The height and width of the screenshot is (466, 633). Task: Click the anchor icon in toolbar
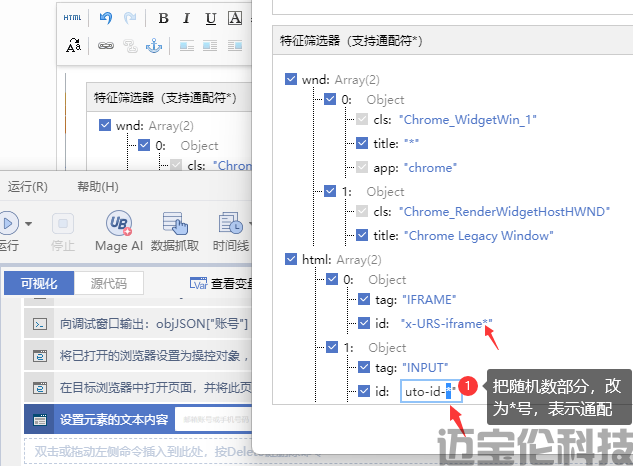pyautogui.click(x=153, y=46)
